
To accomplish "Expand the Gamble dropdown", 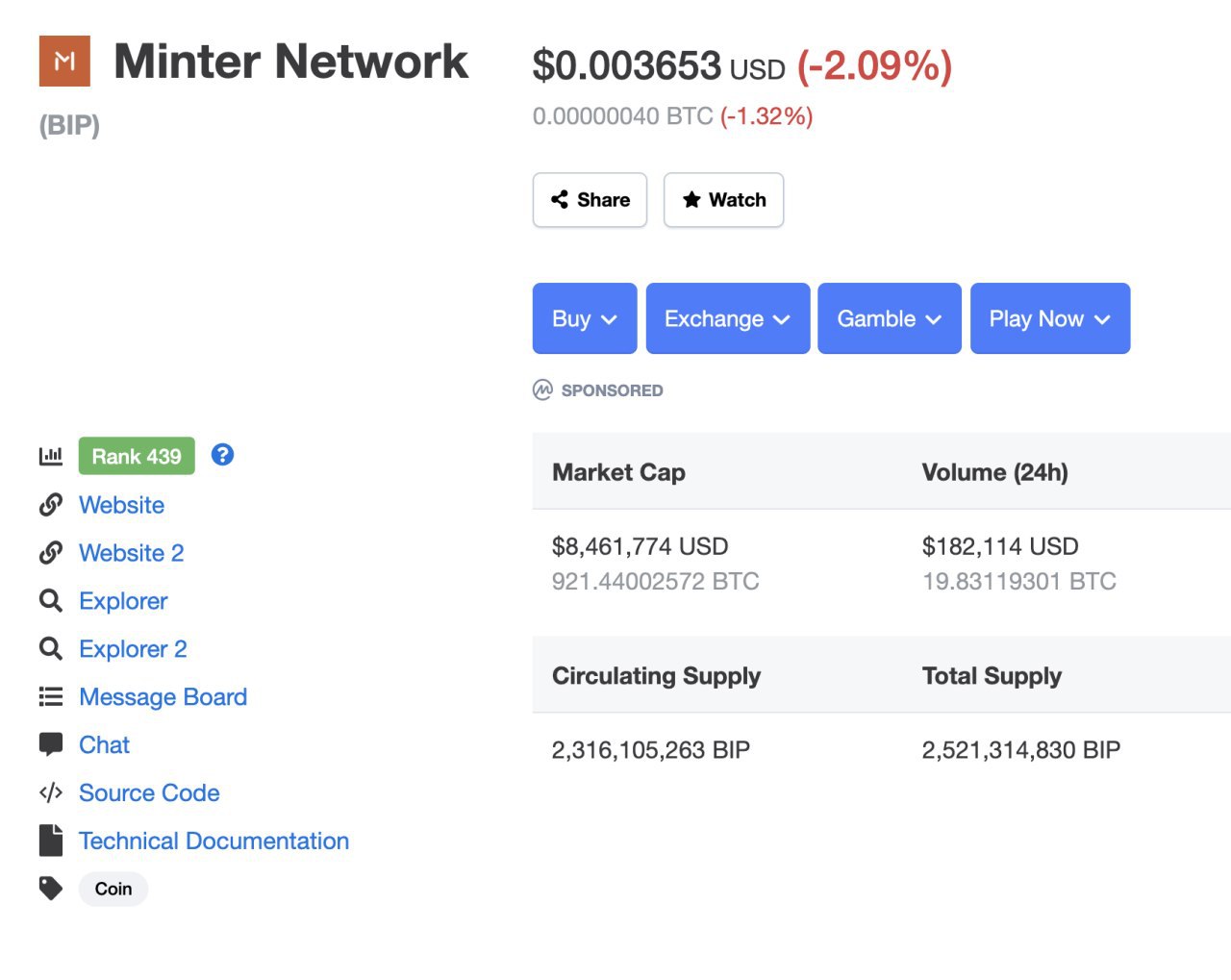I will 890,318.
